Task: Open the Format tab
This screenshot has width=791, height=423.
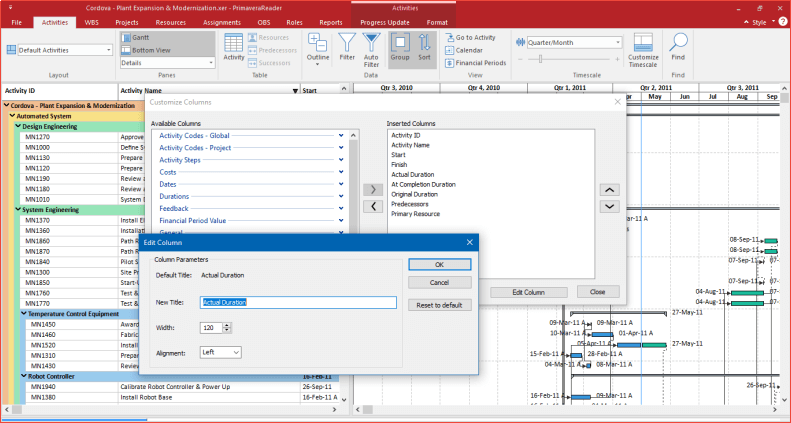Action: (x=437, y=22)
